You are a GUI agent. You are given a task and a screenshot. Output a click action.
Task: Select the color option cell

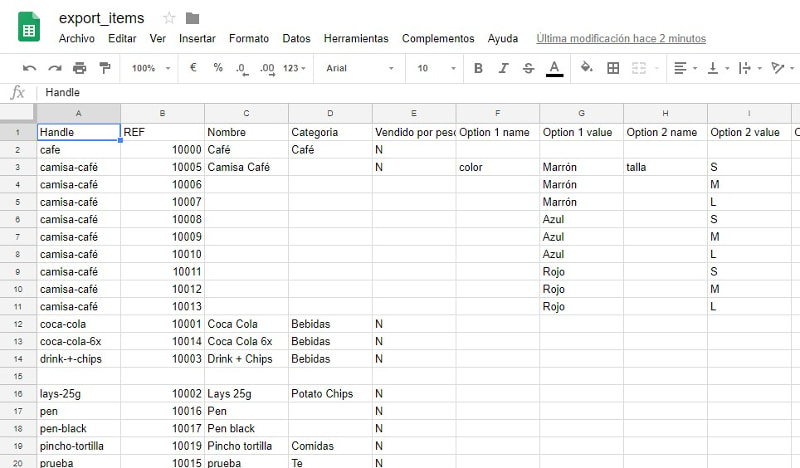click(497, 167)
